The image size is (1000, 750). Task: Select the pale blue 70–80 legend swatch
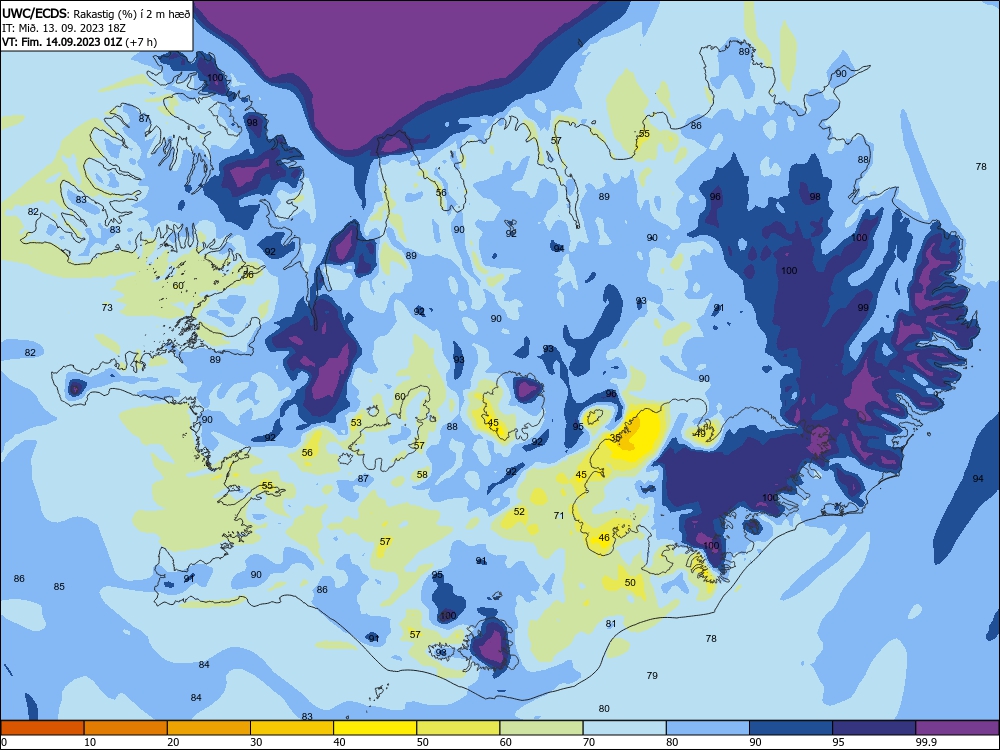[624, 728]
